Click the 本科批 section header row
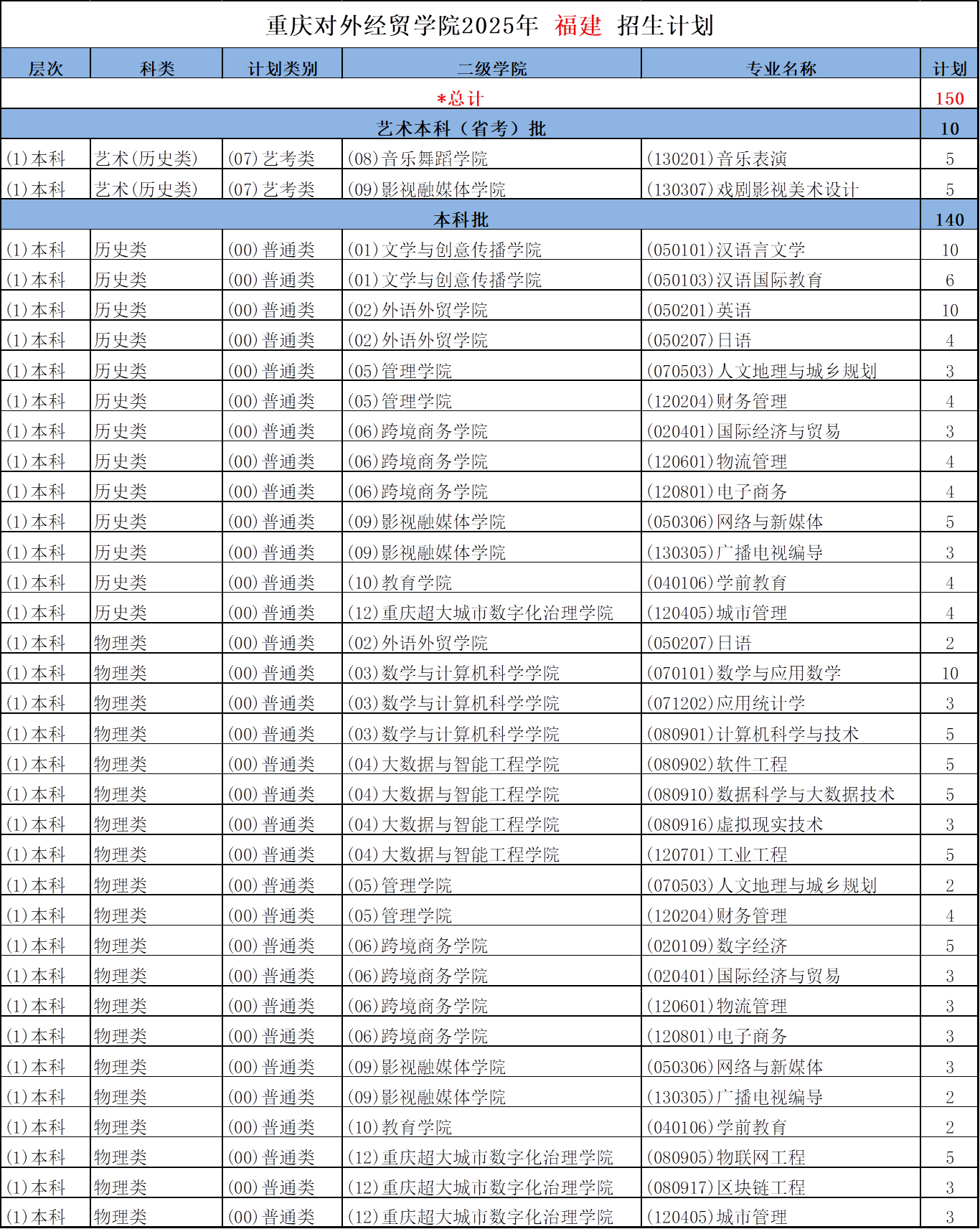Screen dimensions: 980x1229 click(461, 220)
